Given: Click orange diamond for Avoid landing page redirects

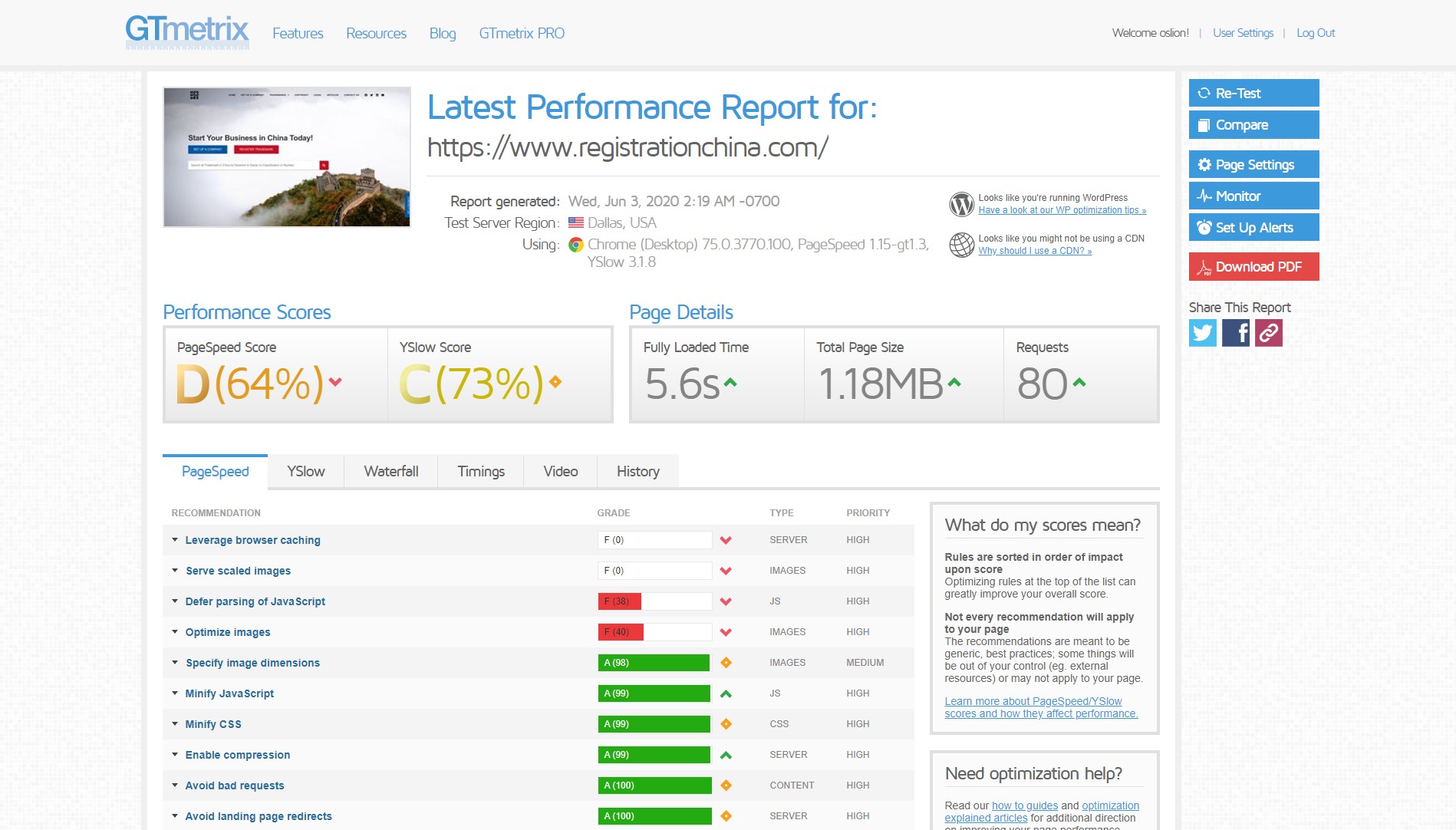Looking at the screenshot, I should pyautogui.click(x=726, y=816).
